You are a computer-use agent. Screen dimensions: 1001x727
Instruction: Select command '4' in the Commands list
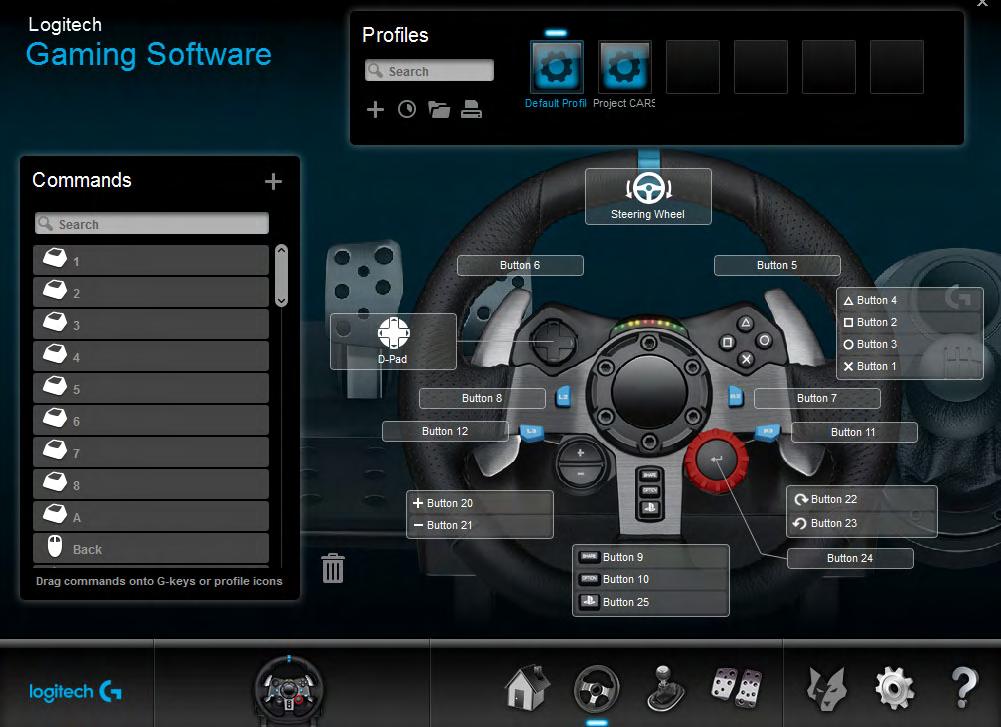[x=151, y=356]
